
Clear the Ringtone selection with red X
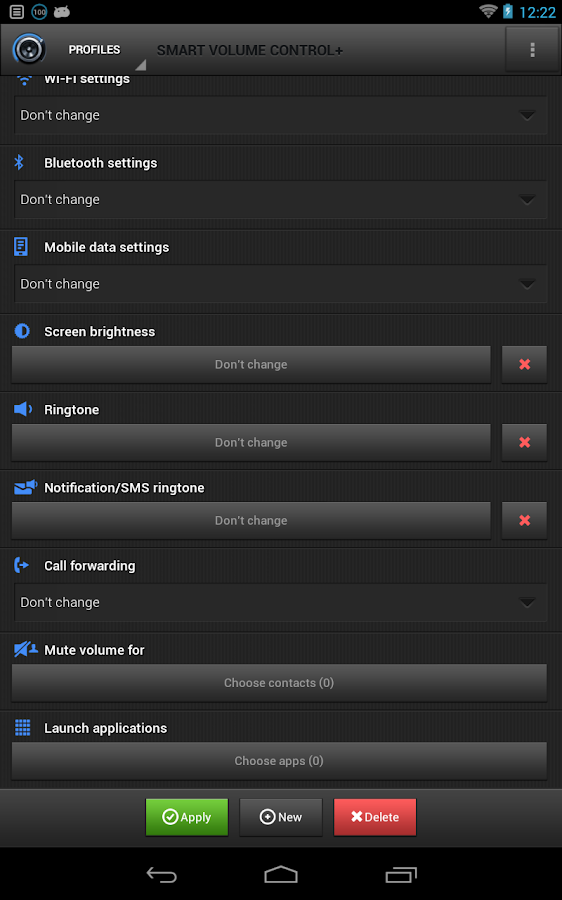(524, 443)
